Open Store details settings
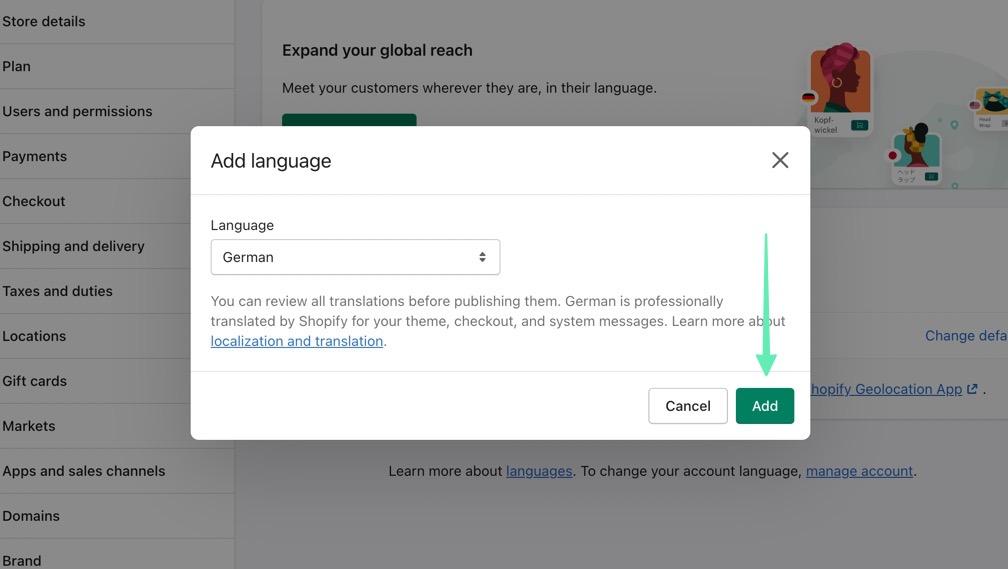 44,21
